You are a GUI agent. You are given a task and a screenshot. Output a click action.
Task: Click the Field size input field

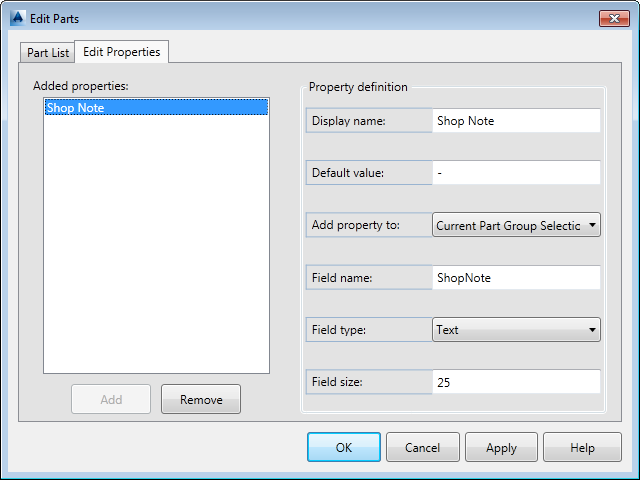click(x=516, y=382)
